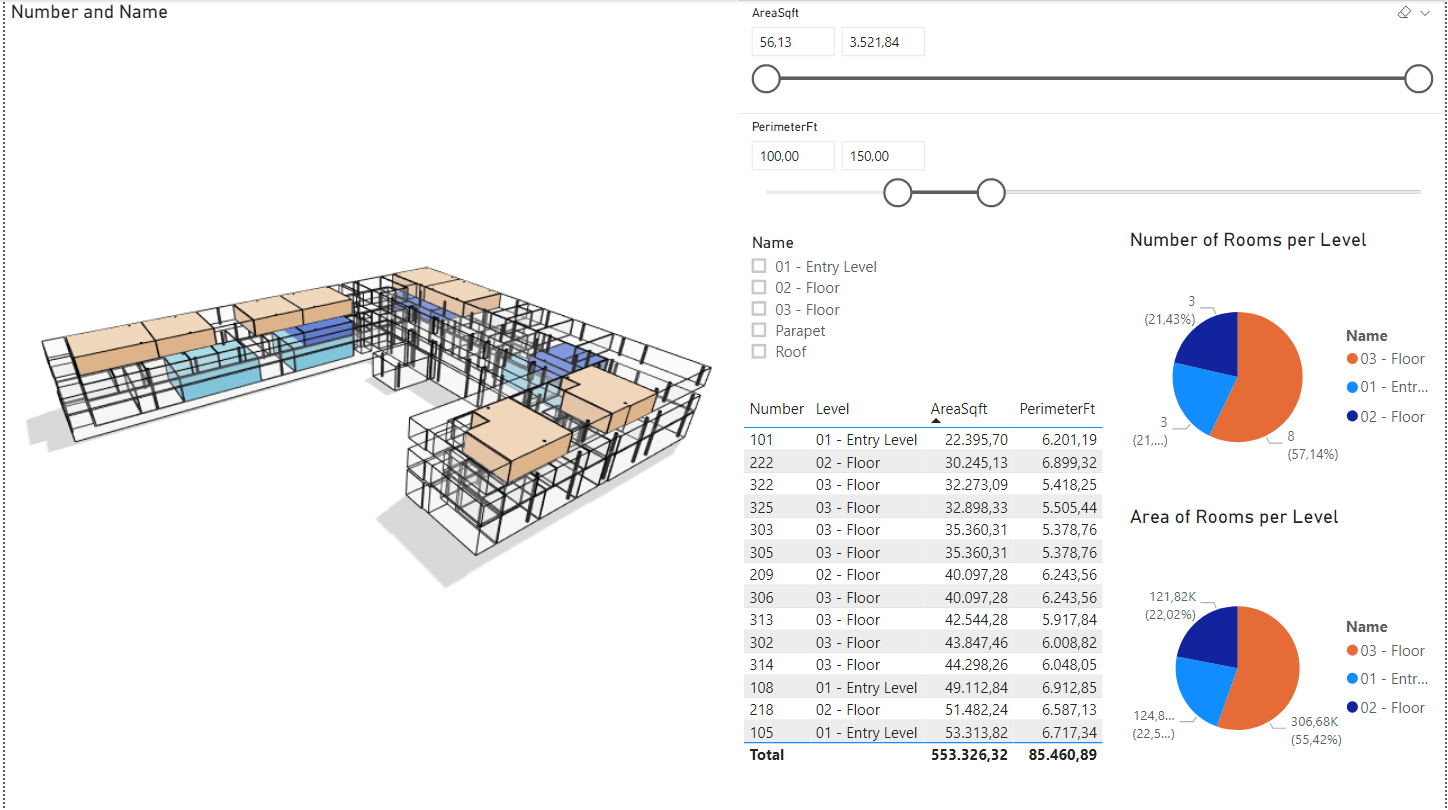
Task: Click the sort arrow under AreaSqft column header
Action: click(936, 422)
